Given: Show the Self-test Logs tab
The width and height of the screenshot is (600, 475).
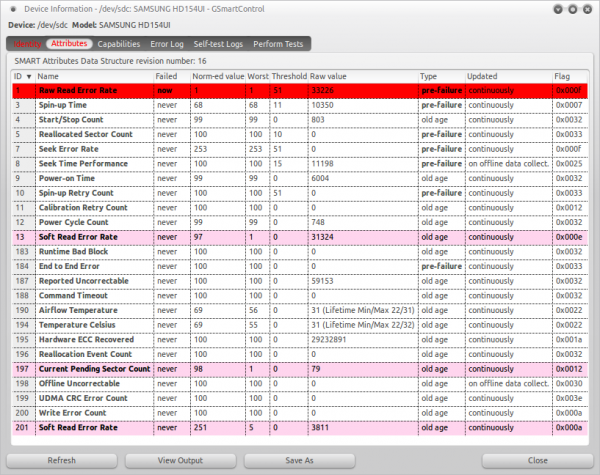Looking at the screenshot, I should [x=218, y=44].
